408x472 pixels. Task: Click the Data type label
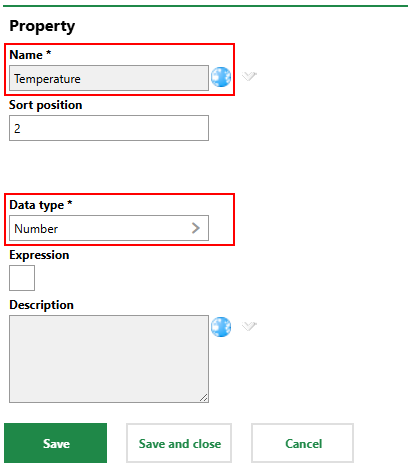click(x=41, y=205)
